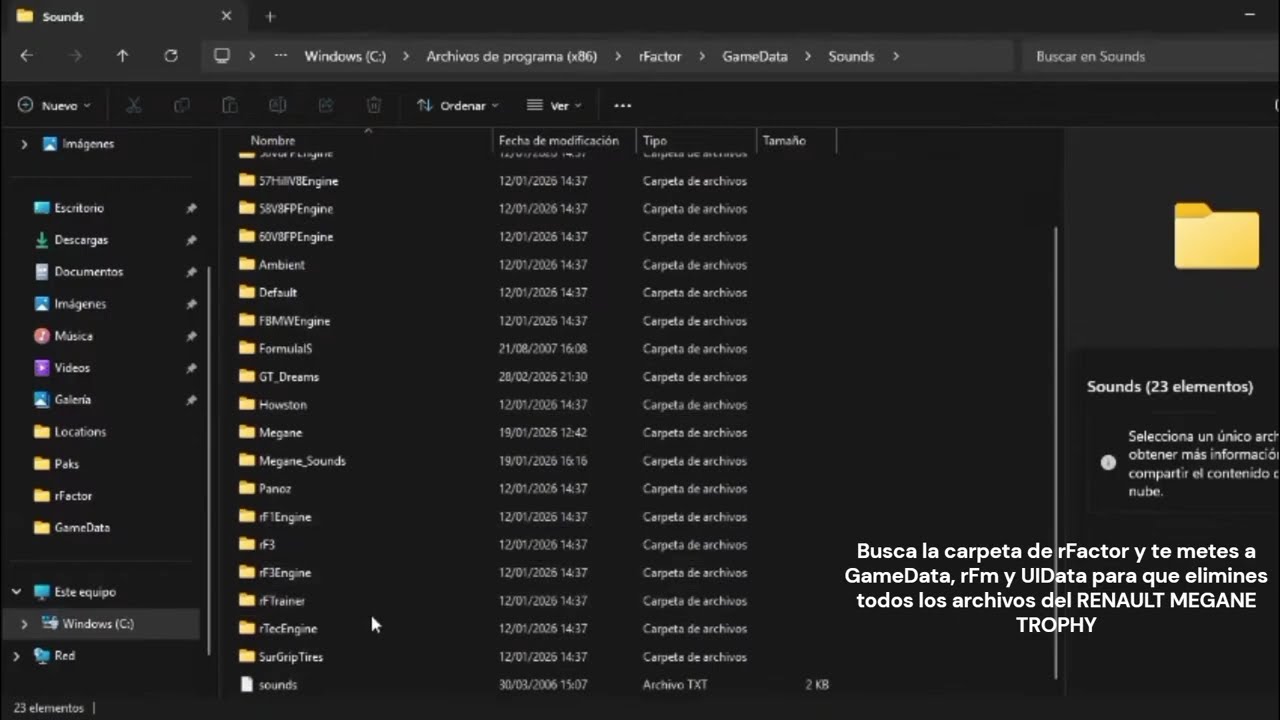Navigate to GameData in breadcrumb
The image size is (1280, 720).
click(755, 56)
